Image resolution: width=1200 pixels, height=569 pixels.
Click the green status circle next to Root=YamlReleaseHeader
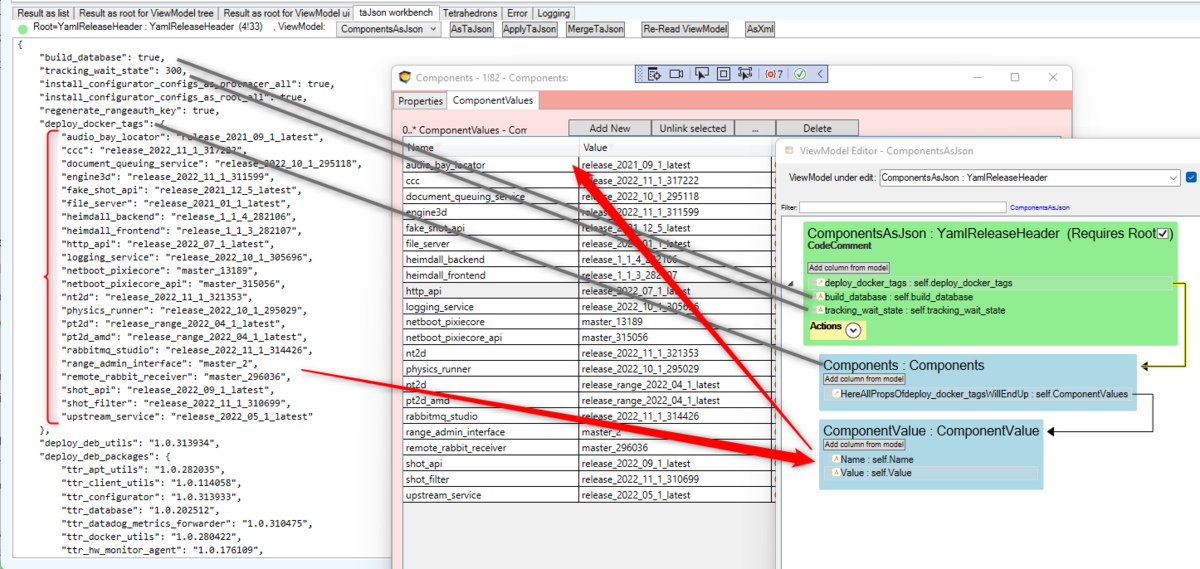tap(23, 29)
